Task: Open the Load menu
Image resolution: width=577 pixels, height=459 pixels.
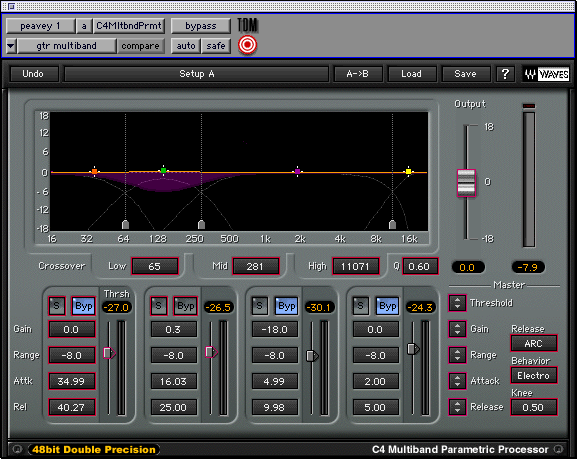Action: pyautogui.click(x=411, y=74)
